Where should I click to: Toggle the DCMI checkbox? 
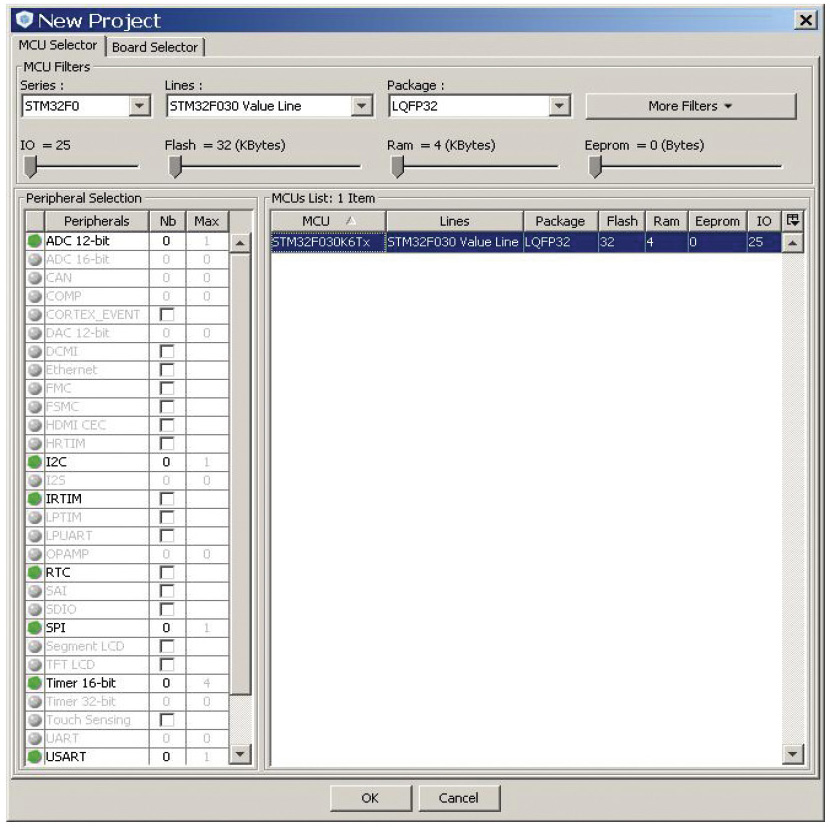point(167,351)
